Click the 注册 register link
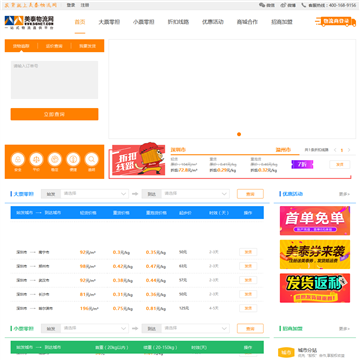 [85, 5]
